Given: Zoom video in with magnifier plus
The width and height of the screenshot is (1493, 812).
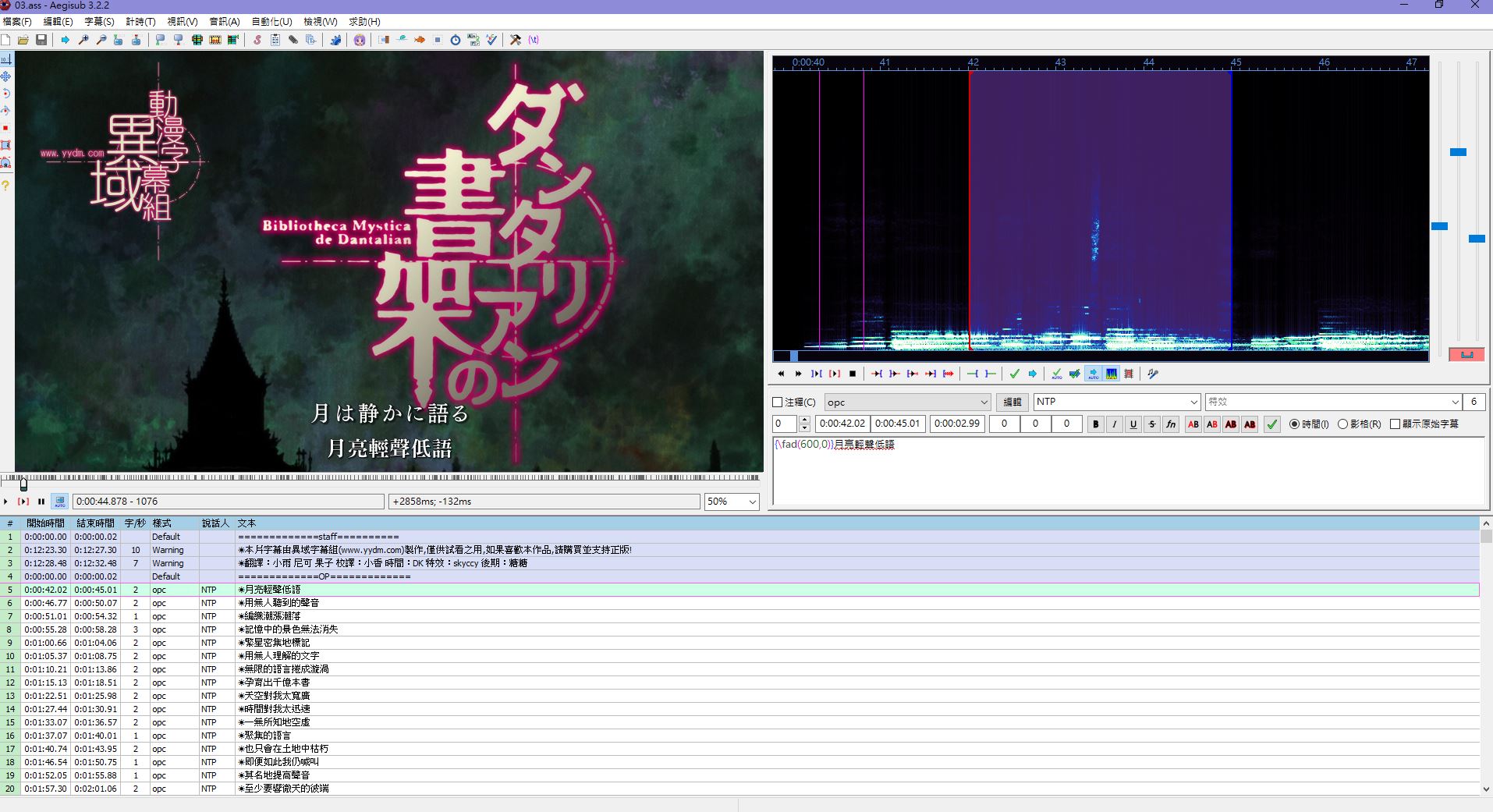Looking at the screenshot, I should point(83,40).
